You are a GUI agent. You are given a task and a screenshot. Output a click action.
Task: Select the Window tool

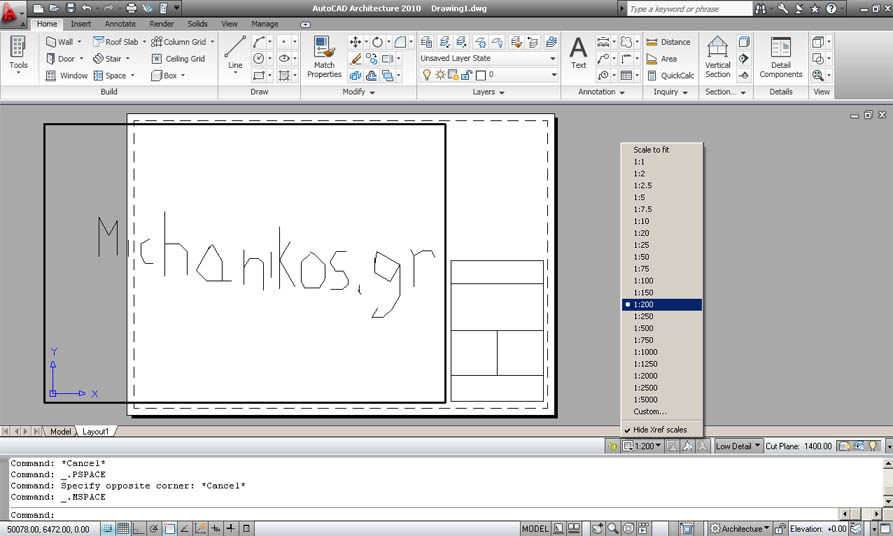(67, 75)
